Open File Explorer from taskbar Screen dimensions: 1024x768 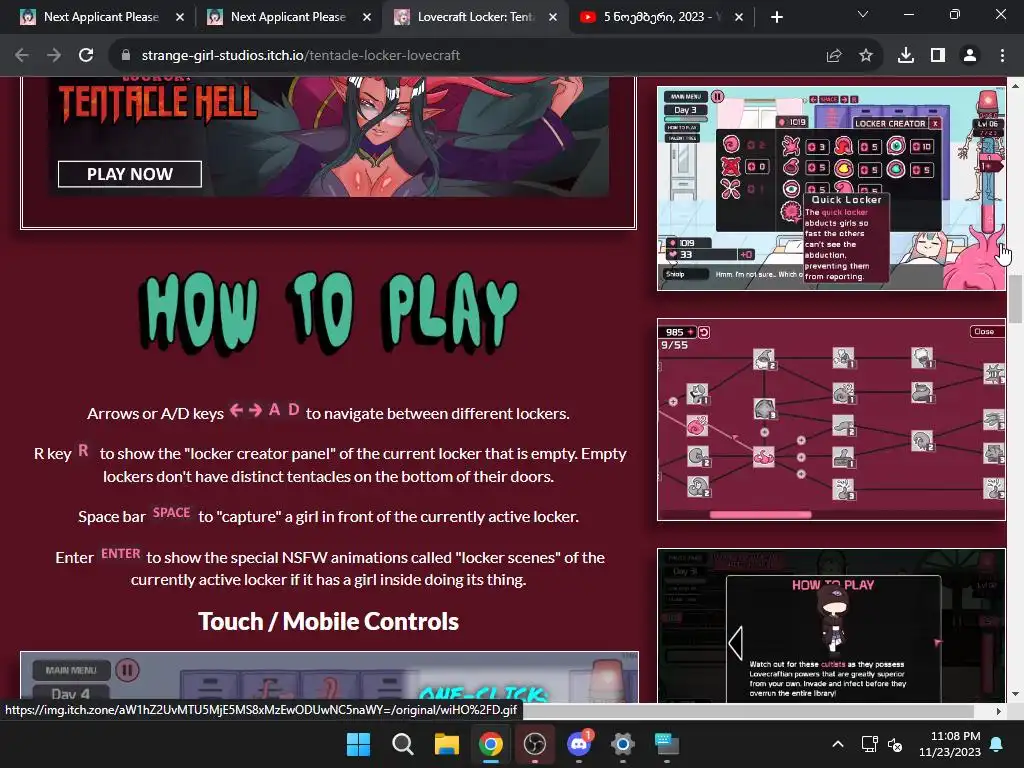[447, 744]
